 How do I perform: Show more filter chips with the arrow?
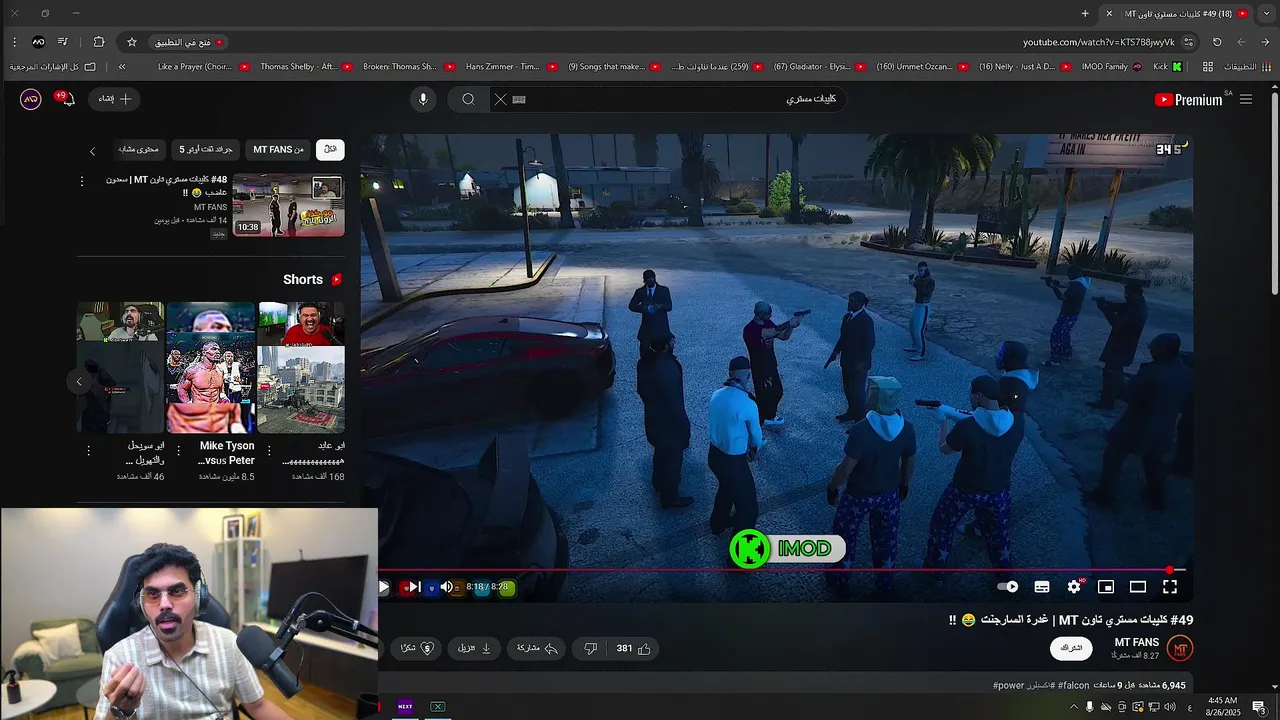[92, 151]
